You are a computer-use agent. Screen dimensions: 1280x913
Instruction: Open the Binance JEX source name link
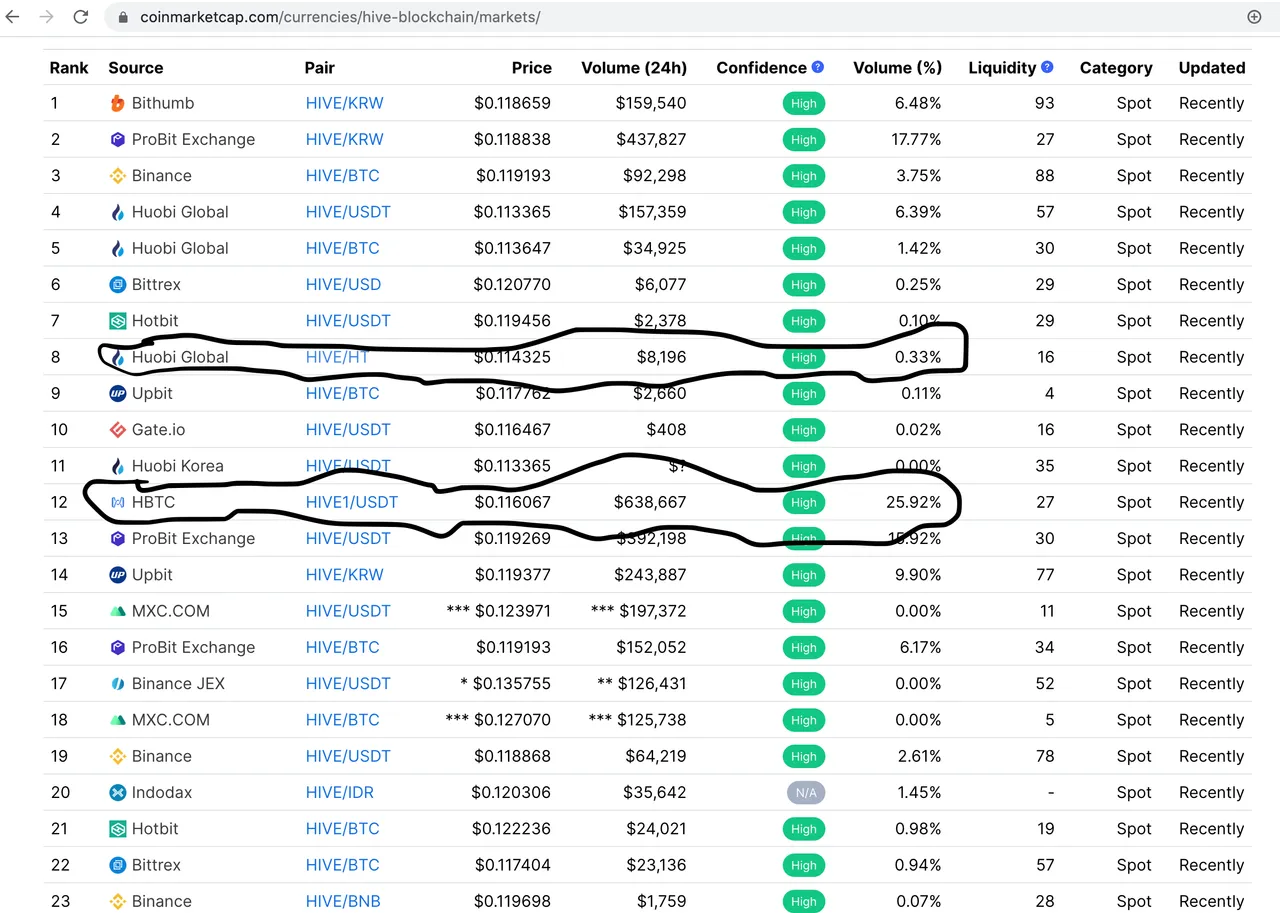pyautogui.click(x=178, y=684)
